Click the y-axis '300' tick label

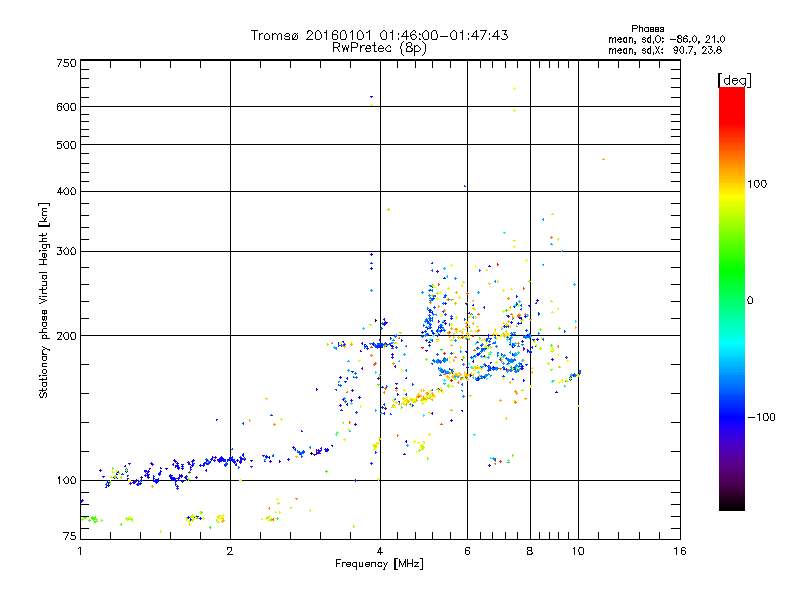point(66,251)
